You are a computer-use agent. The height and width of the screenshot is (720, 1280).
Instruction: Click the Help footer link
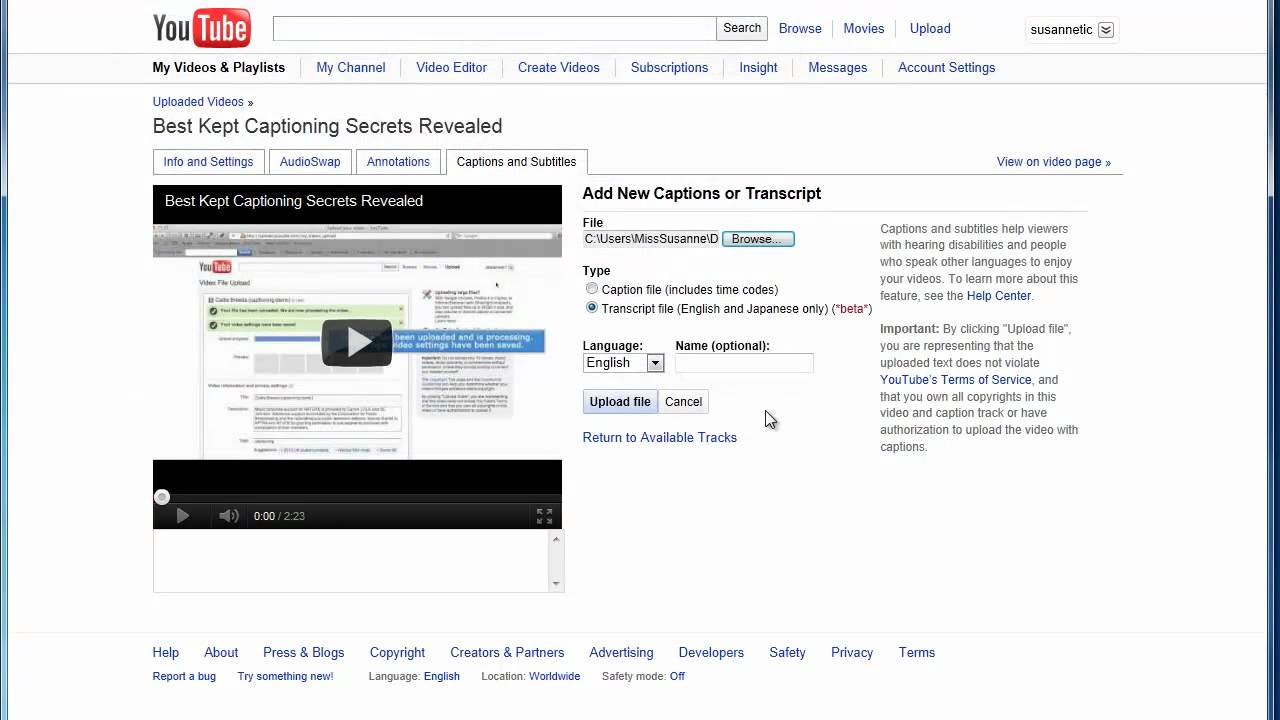click(x=166, y=653)
